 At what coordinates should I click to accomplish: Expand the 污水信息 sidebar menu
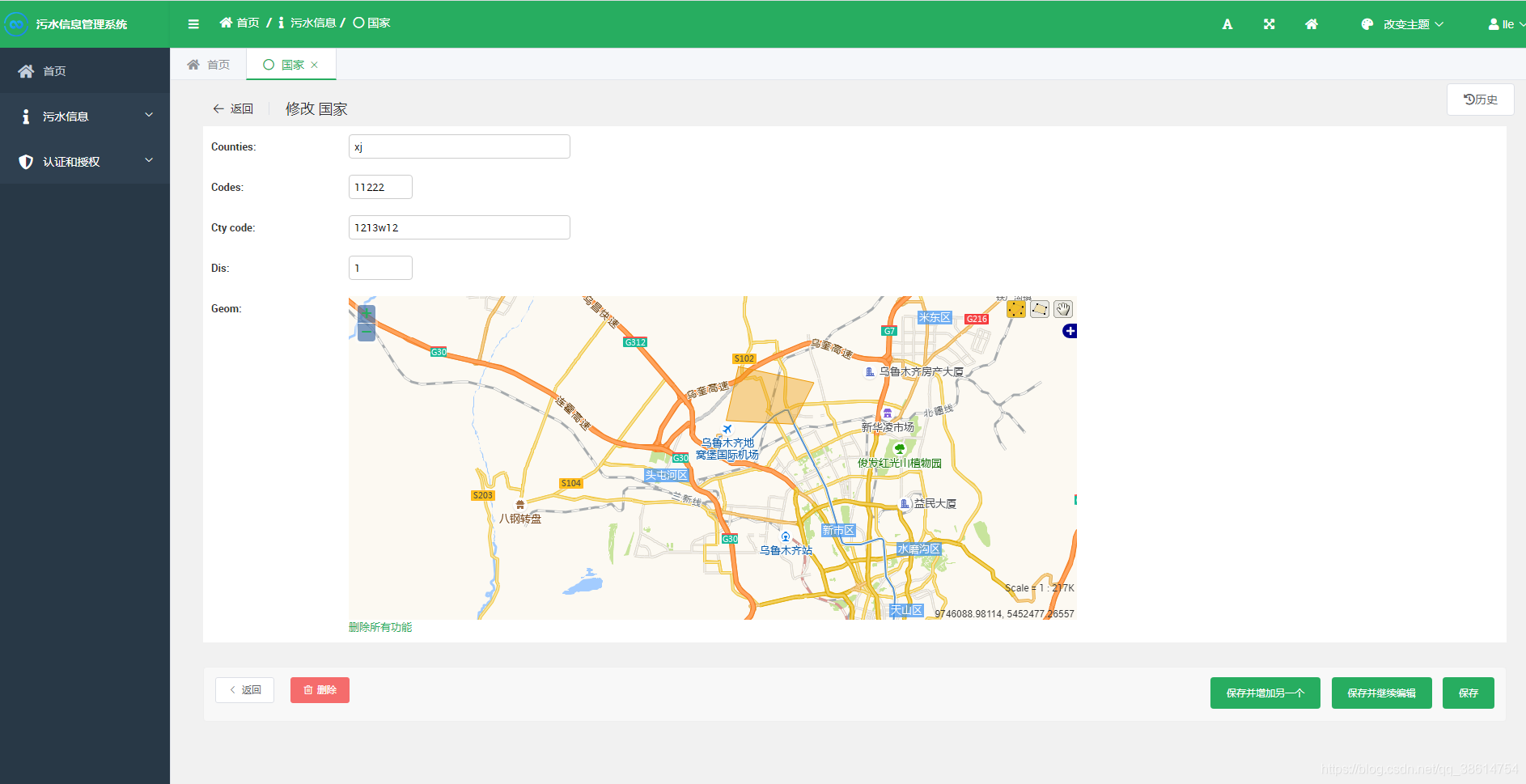(85, 117)
